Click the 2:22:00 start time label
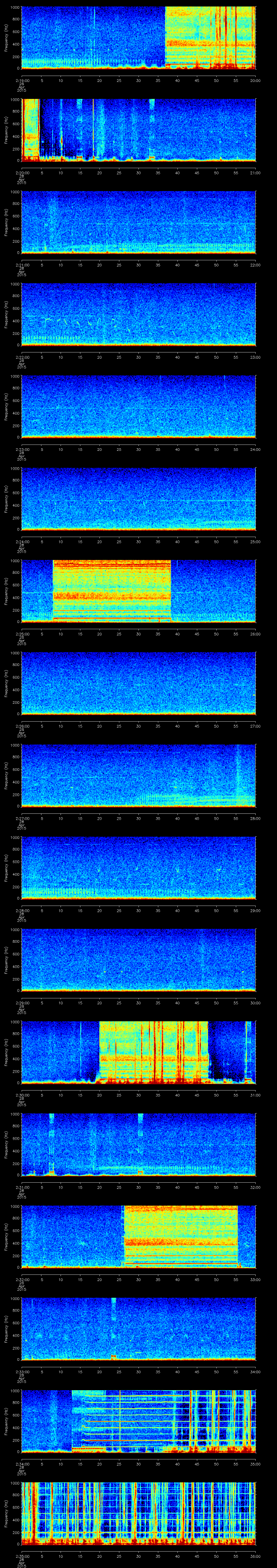Screen dimensions: 277x1568 point(22,357)
